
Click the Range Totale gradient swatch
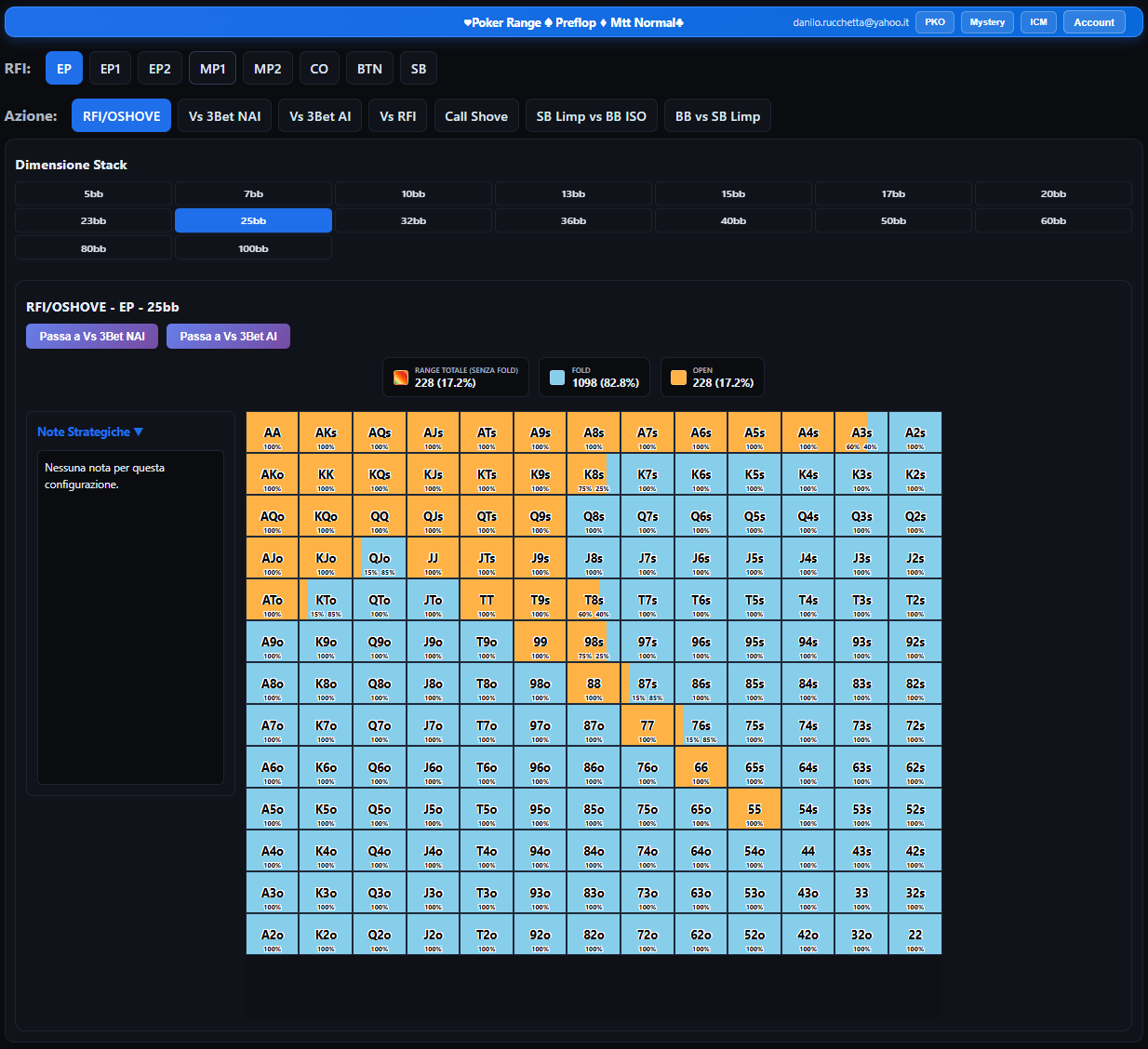(401, 378)
